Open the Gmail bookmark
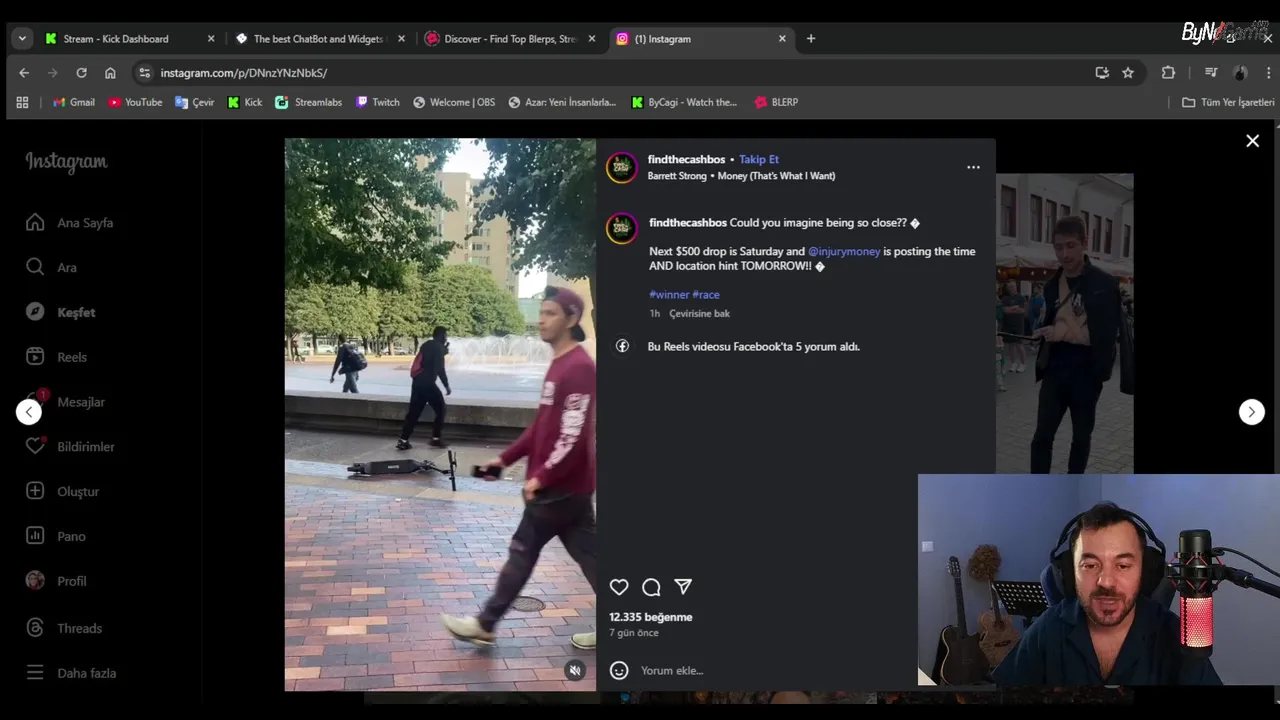 (x=74, y=102)
